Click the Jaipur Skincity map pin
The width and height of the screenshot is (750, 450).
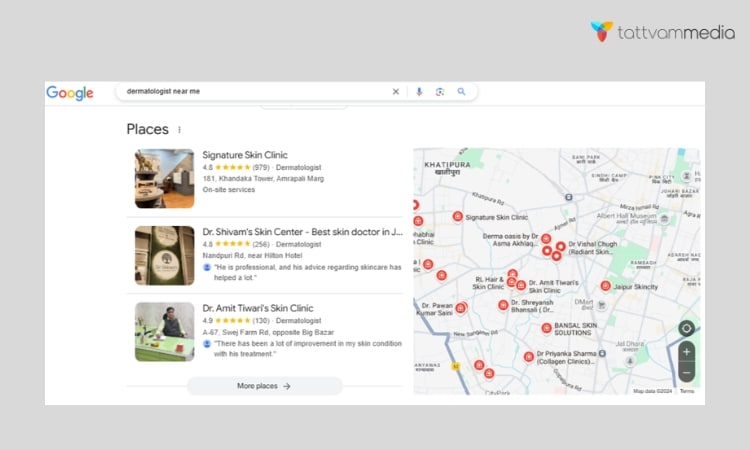(606, 286)
